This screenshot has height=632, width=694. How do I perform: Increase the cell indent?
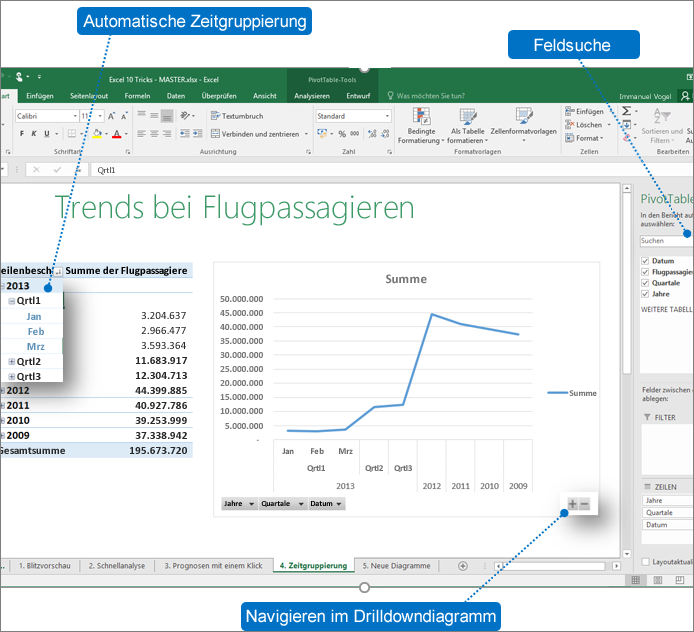pos(197,133)
